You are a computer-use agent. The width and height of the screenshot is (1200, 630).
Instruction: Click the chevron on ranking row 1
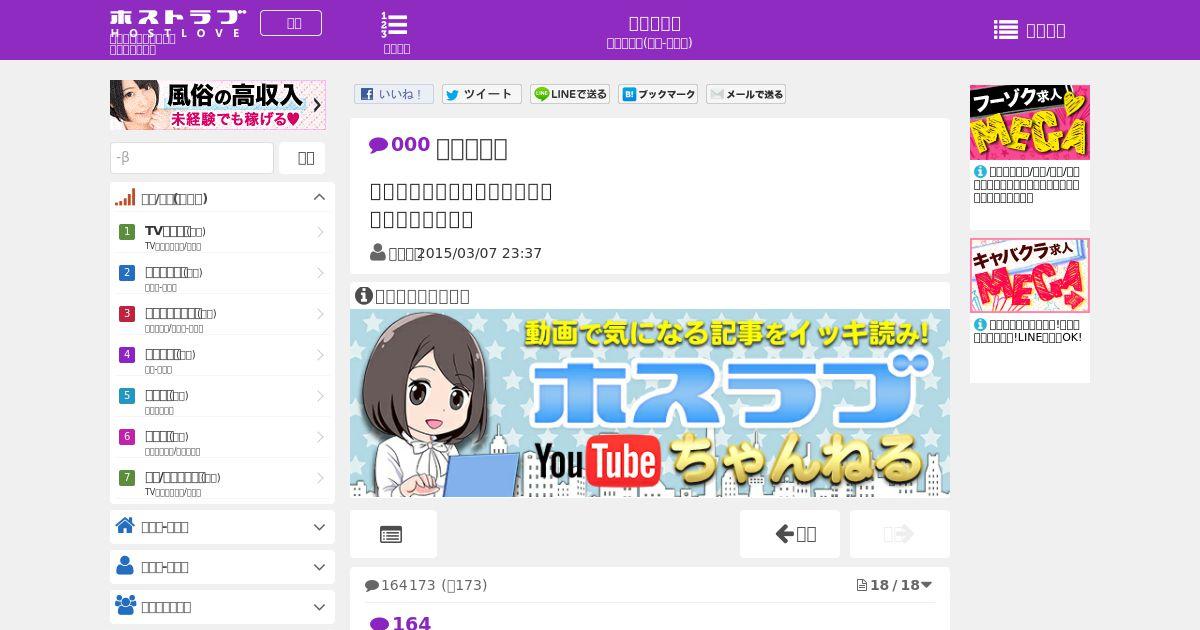click(x=320, y=232)
